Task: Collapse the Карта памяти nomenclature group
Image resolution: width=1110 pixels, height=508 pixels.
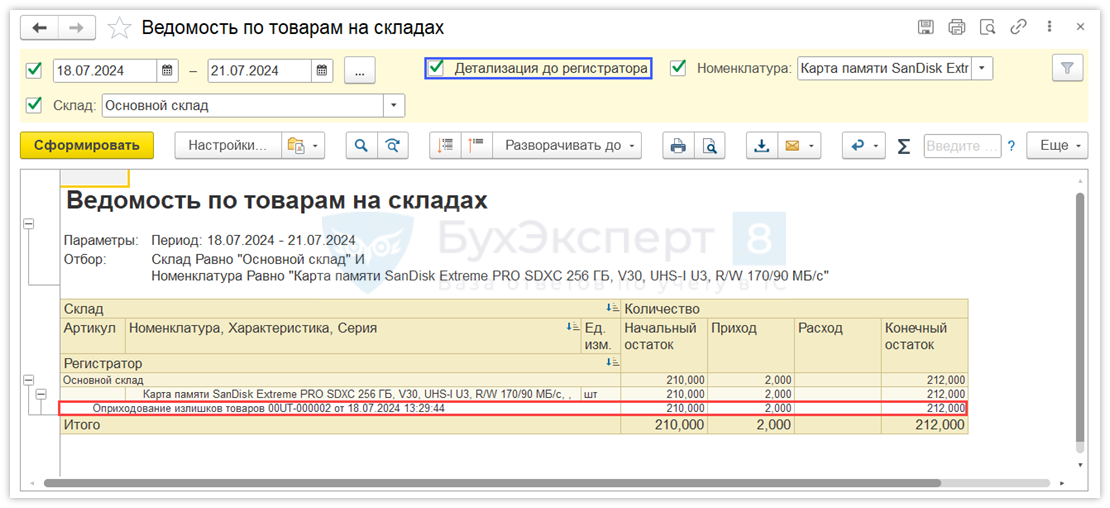Action: (42, 394)
